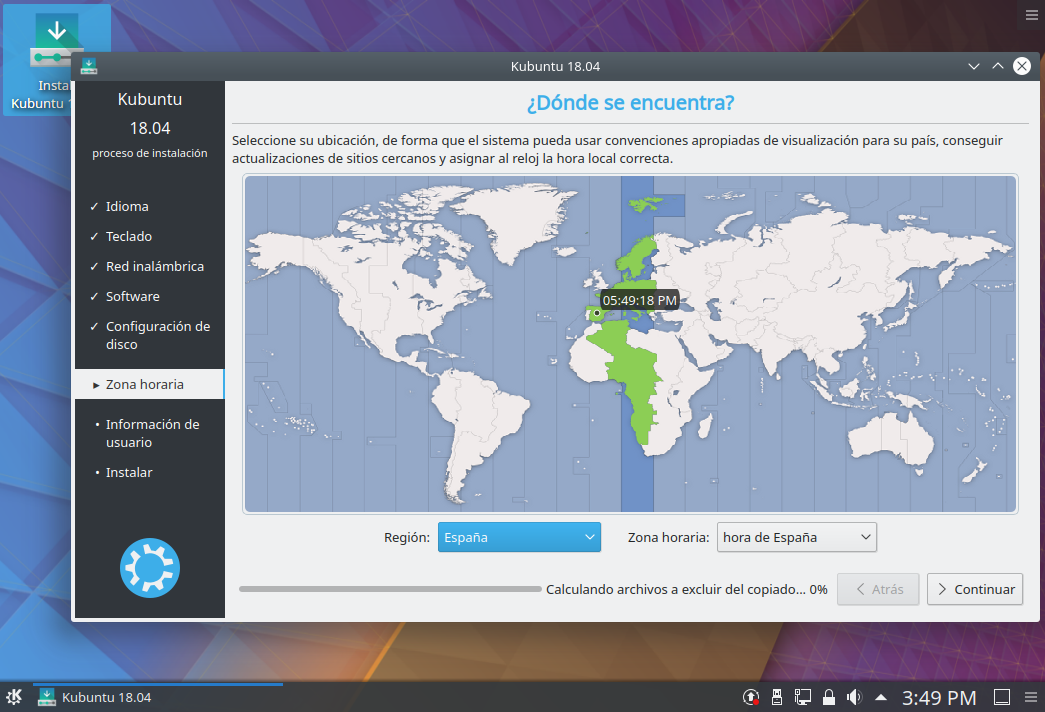Screen dimensions: 1045x712
Task: Open the desktop toolbox menu at top right
Action: click(x=1031, y=15)
